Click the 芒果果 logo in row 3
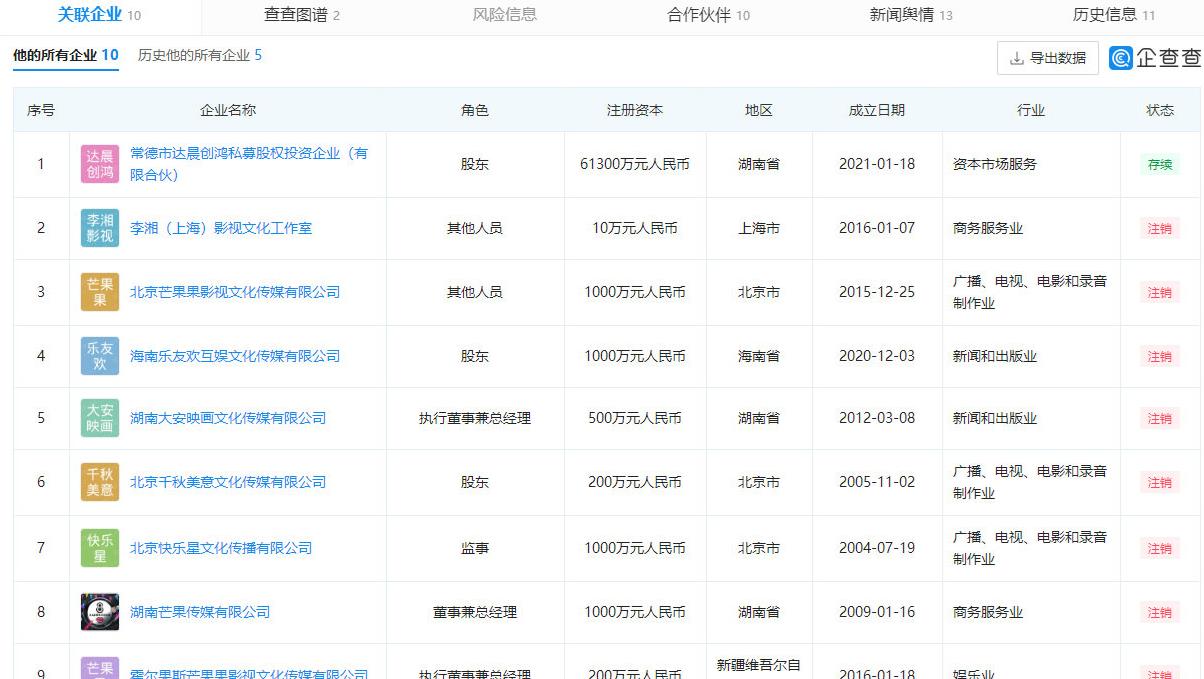The height and width of the screenshot is (679, 1204). point(100,292)
